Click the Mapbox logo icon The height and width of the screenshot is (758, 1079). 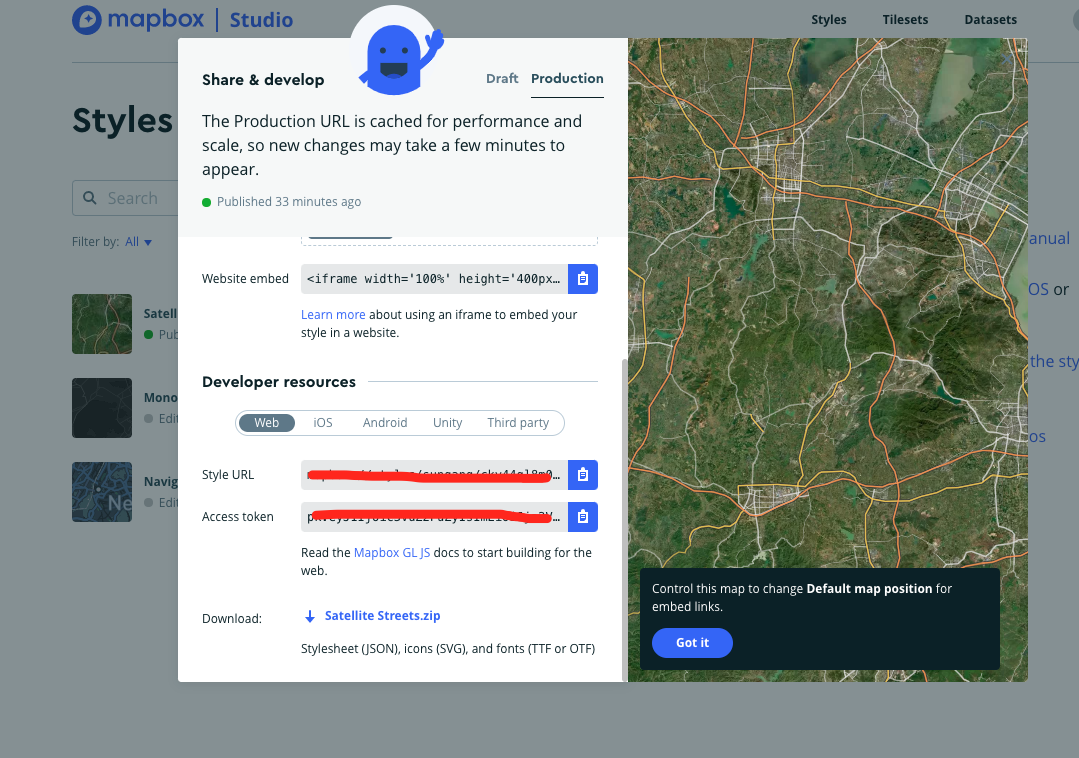click(87, 20)
